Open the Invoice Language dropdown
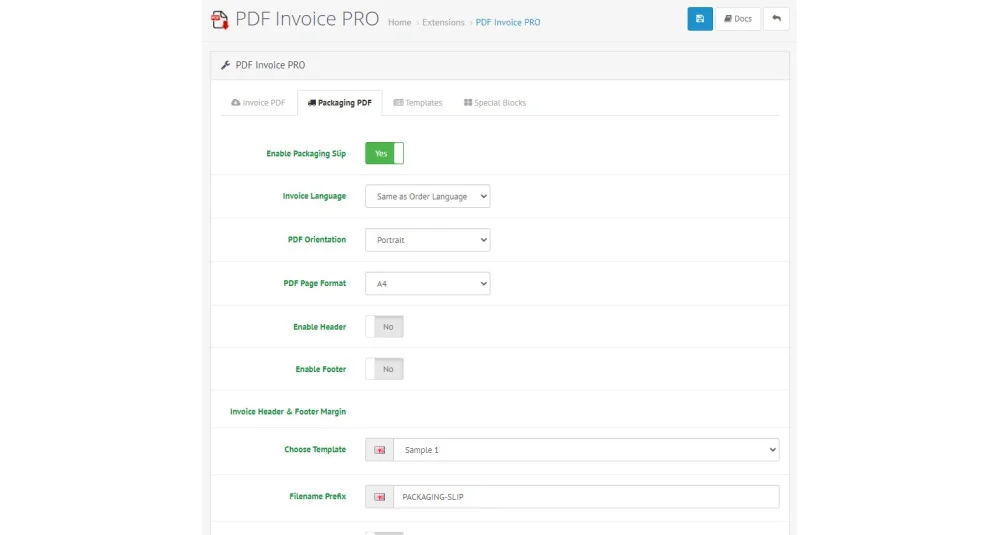Viewport: 1000px width, 535px height. coord(427,196)
